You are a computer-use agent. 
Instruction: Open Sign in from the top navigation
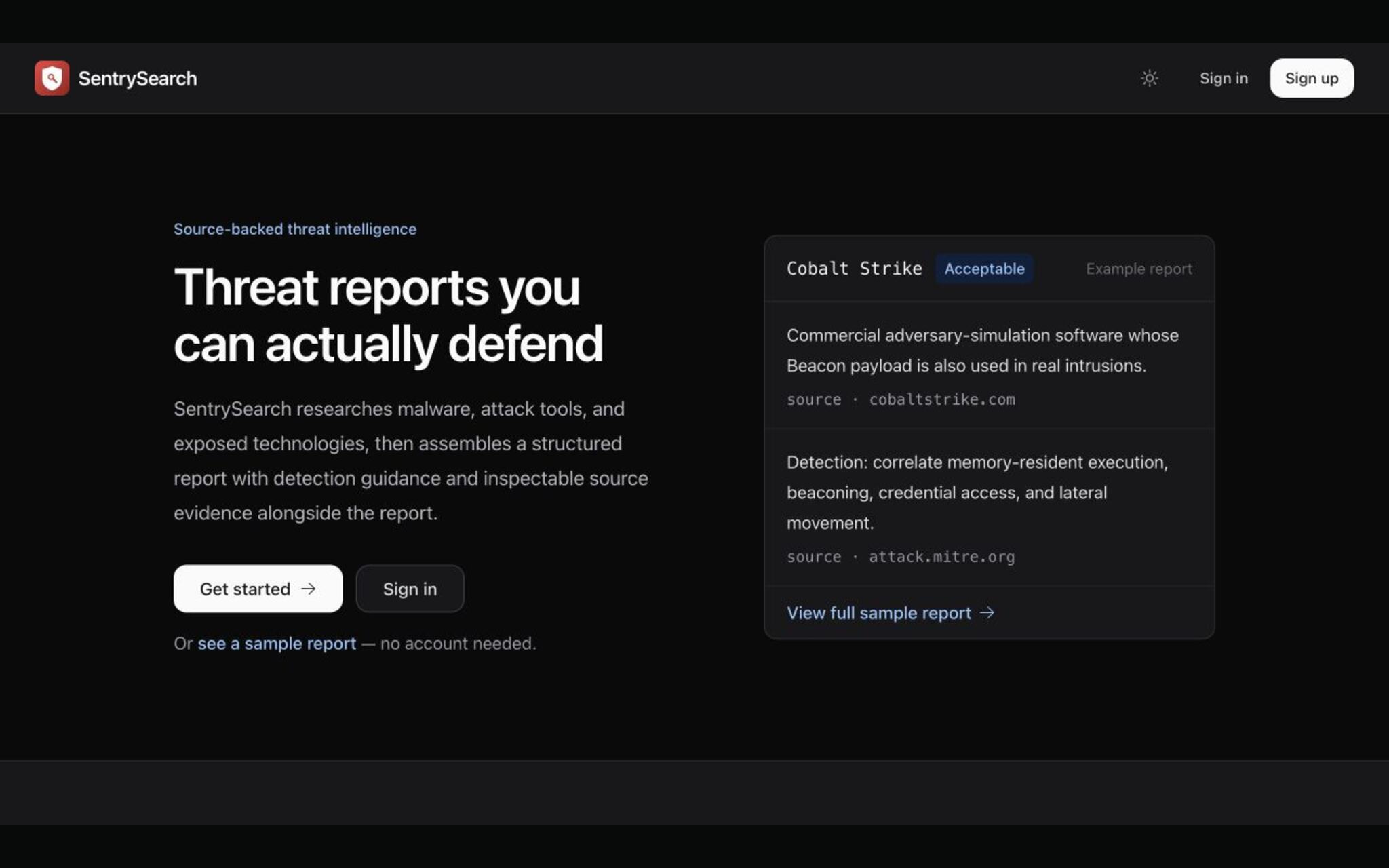(x=1224, y=78)
